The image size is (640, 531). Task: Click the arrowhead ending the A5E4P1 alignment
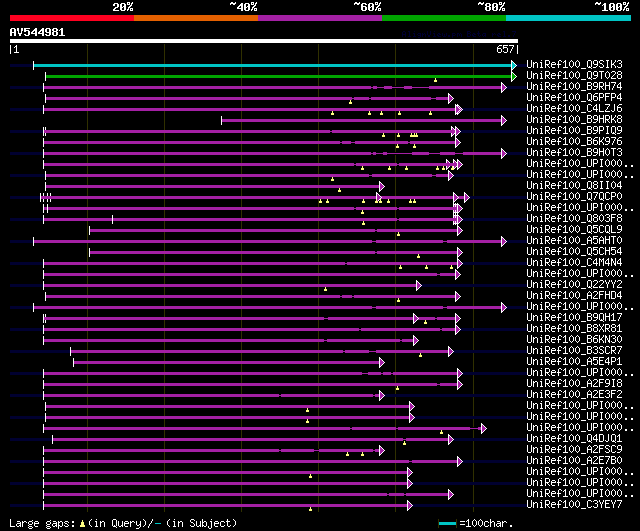(382, 363)
